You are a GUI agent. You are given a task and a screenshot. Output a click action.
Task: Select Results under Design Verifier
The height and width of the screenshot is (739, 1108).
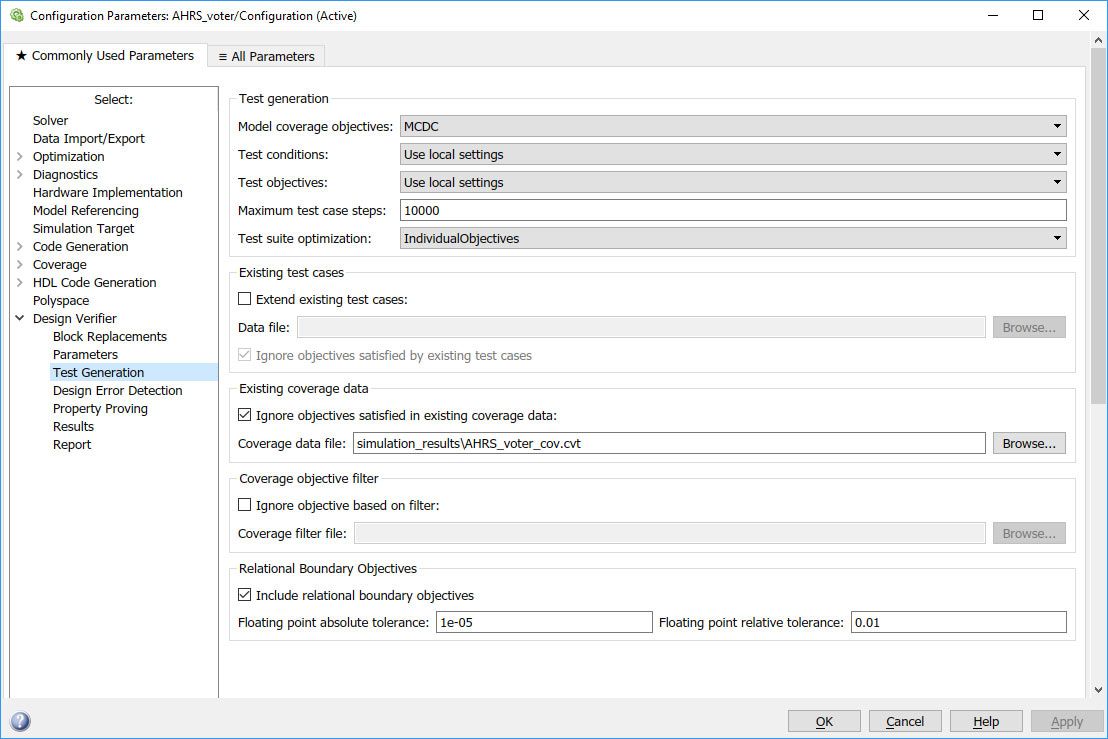tap(72, 426)
